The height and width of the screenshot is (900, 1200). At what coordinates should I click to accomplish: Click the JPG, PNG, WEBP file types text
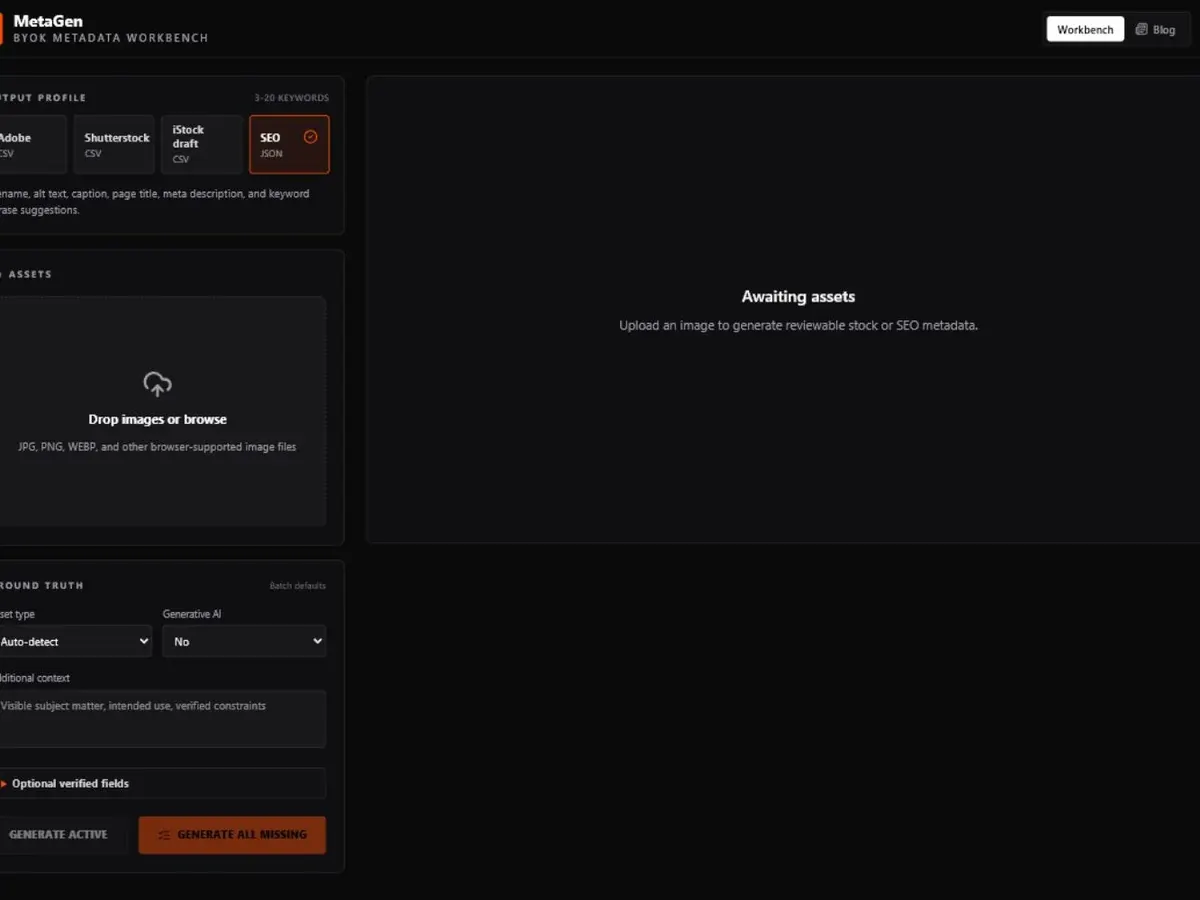(157, 447)
